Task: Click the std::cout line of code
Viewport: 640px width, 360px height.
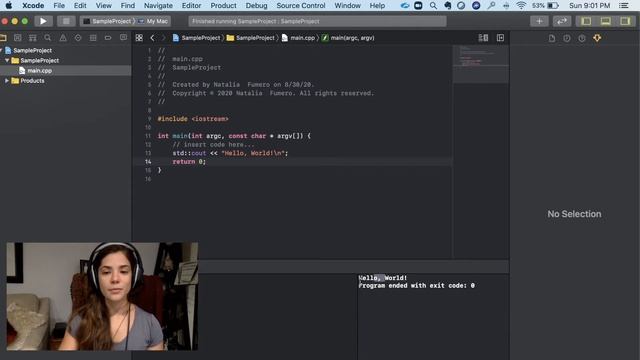Action: 230,153
